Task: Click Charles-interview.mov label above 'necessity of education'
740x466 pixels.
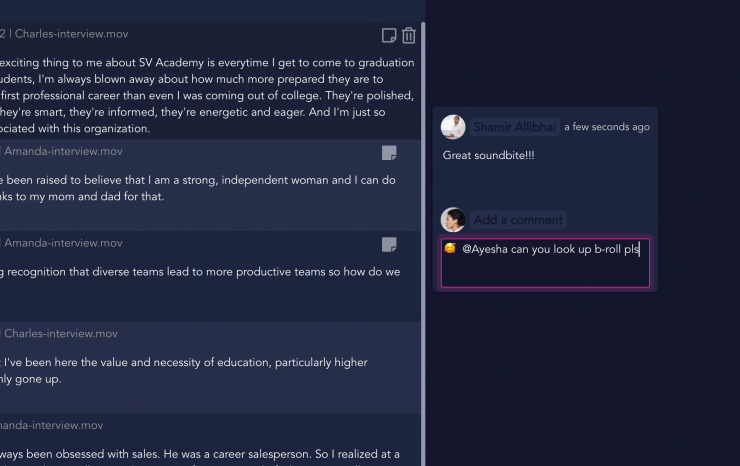Action: tap(61, 334)
